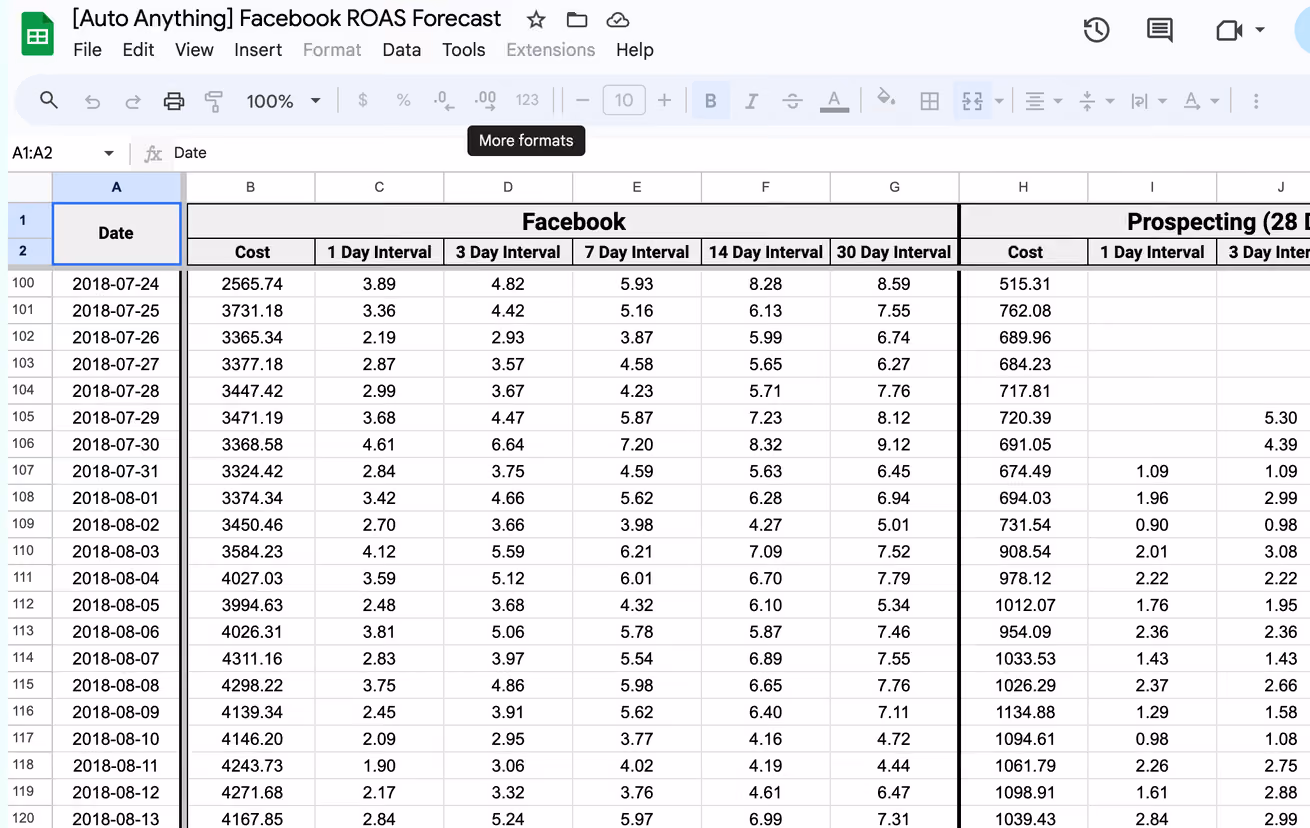View cloud save status icon
Screen dimensions: 1310x828
point(618,19)
